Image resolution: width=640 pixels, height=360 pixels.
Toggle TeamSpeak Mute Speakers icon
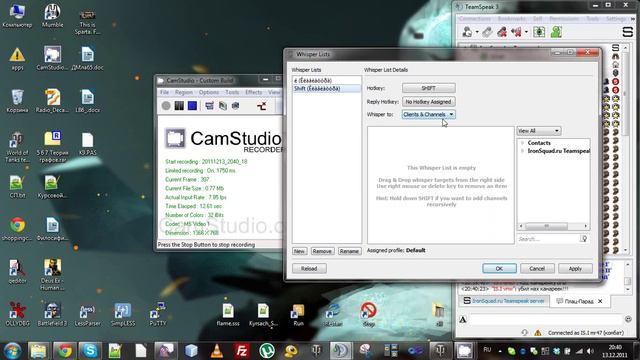tap(516, 32)
